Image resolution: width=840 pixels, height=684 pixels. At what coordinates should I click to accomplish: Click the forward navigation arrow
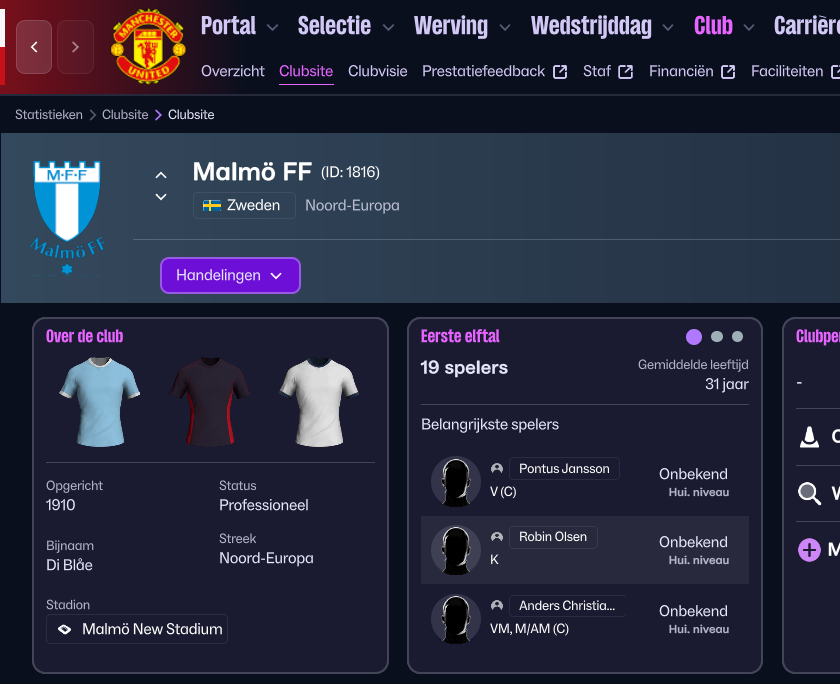[x=75, y=47]
